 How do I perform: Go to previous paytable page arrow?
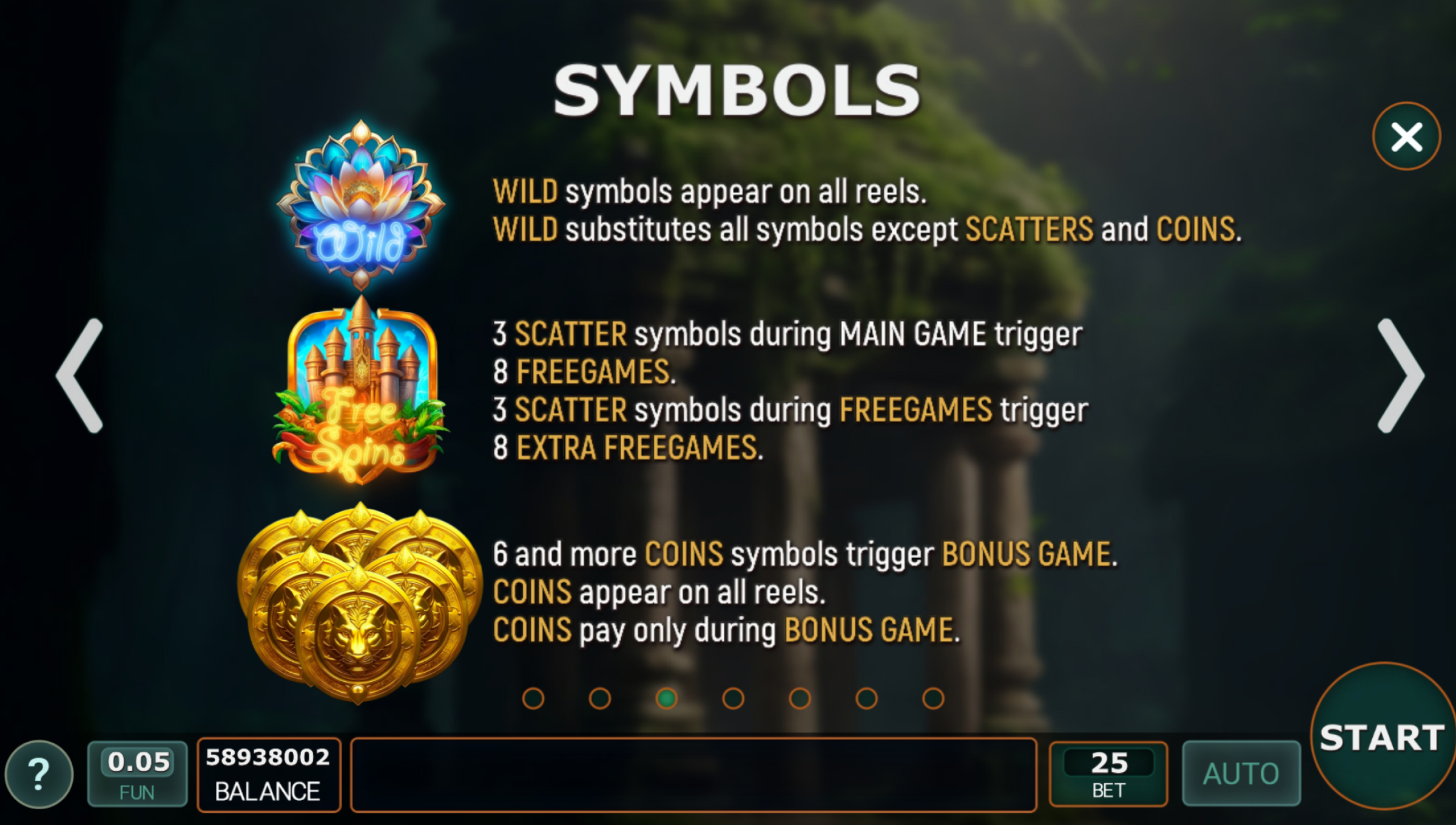click(80, 375)
